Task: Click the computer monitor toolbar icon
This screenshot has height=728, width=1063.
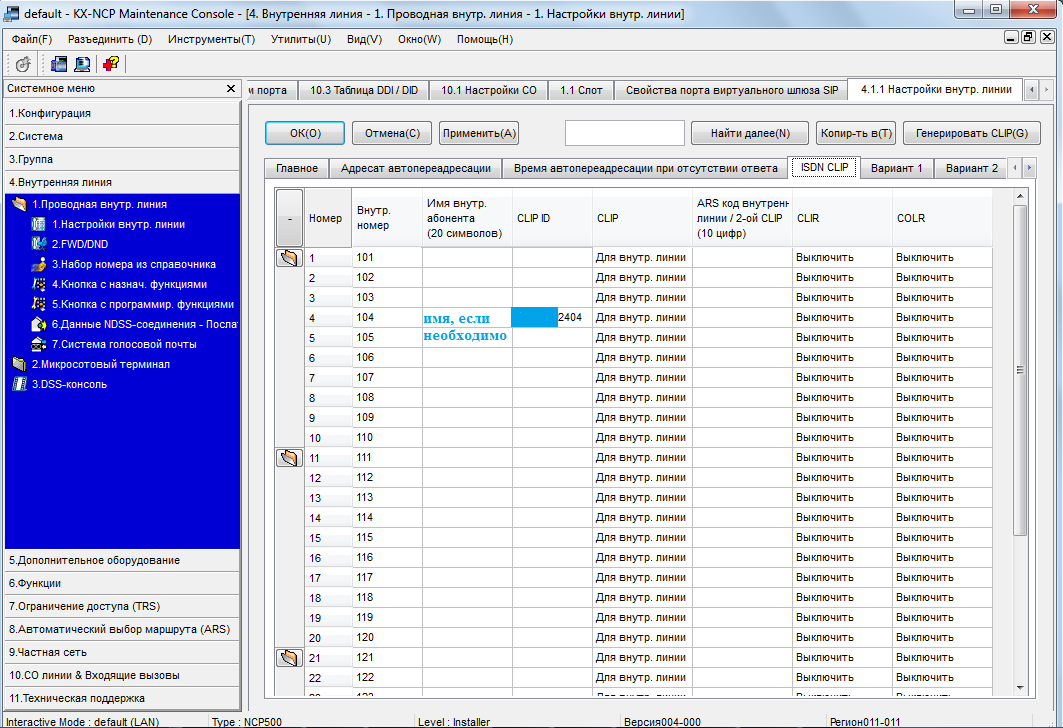Action: [82, 64]
